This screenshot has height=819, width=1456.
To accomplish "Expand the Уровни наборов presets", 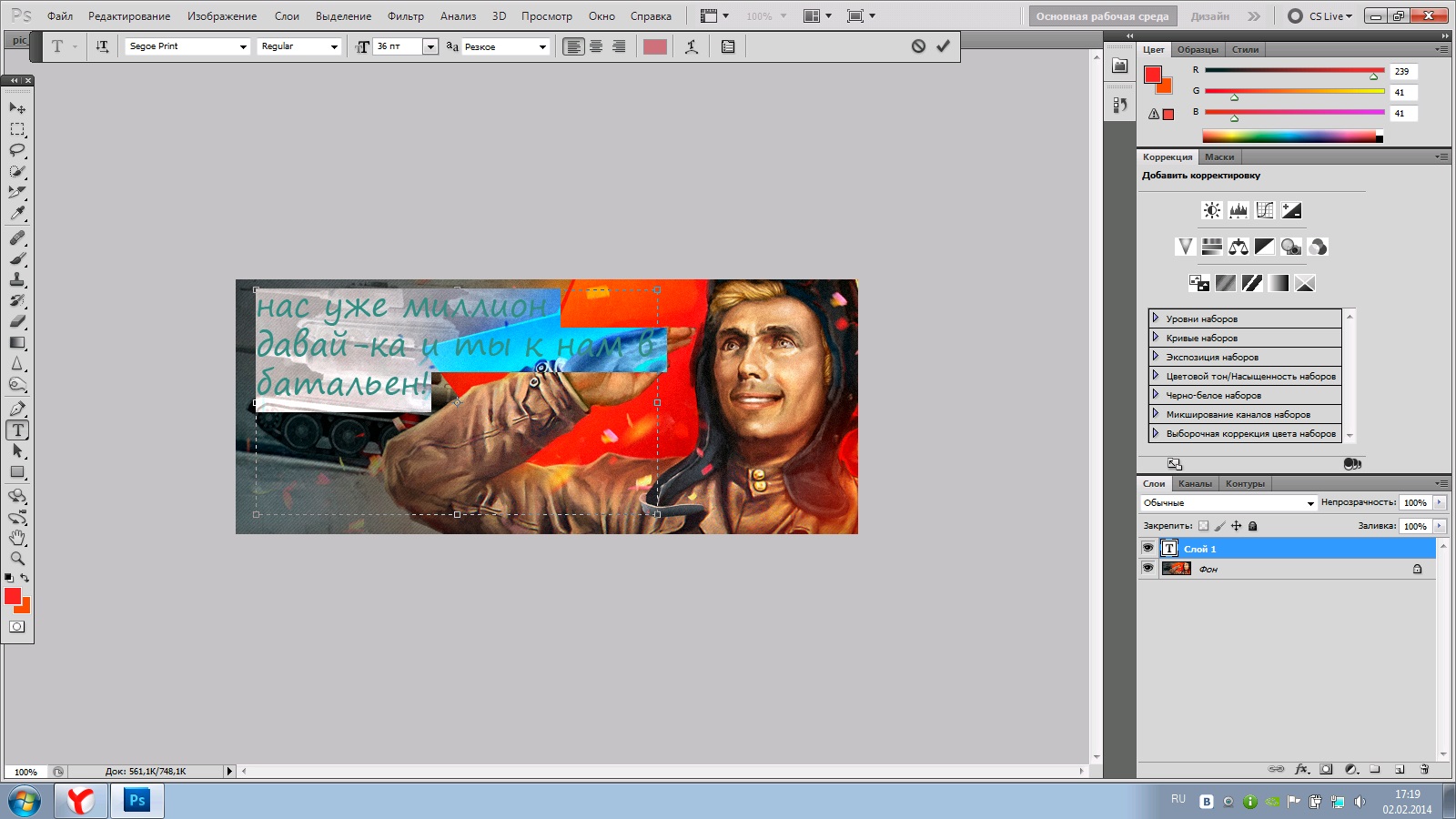I will [1156, 318].
